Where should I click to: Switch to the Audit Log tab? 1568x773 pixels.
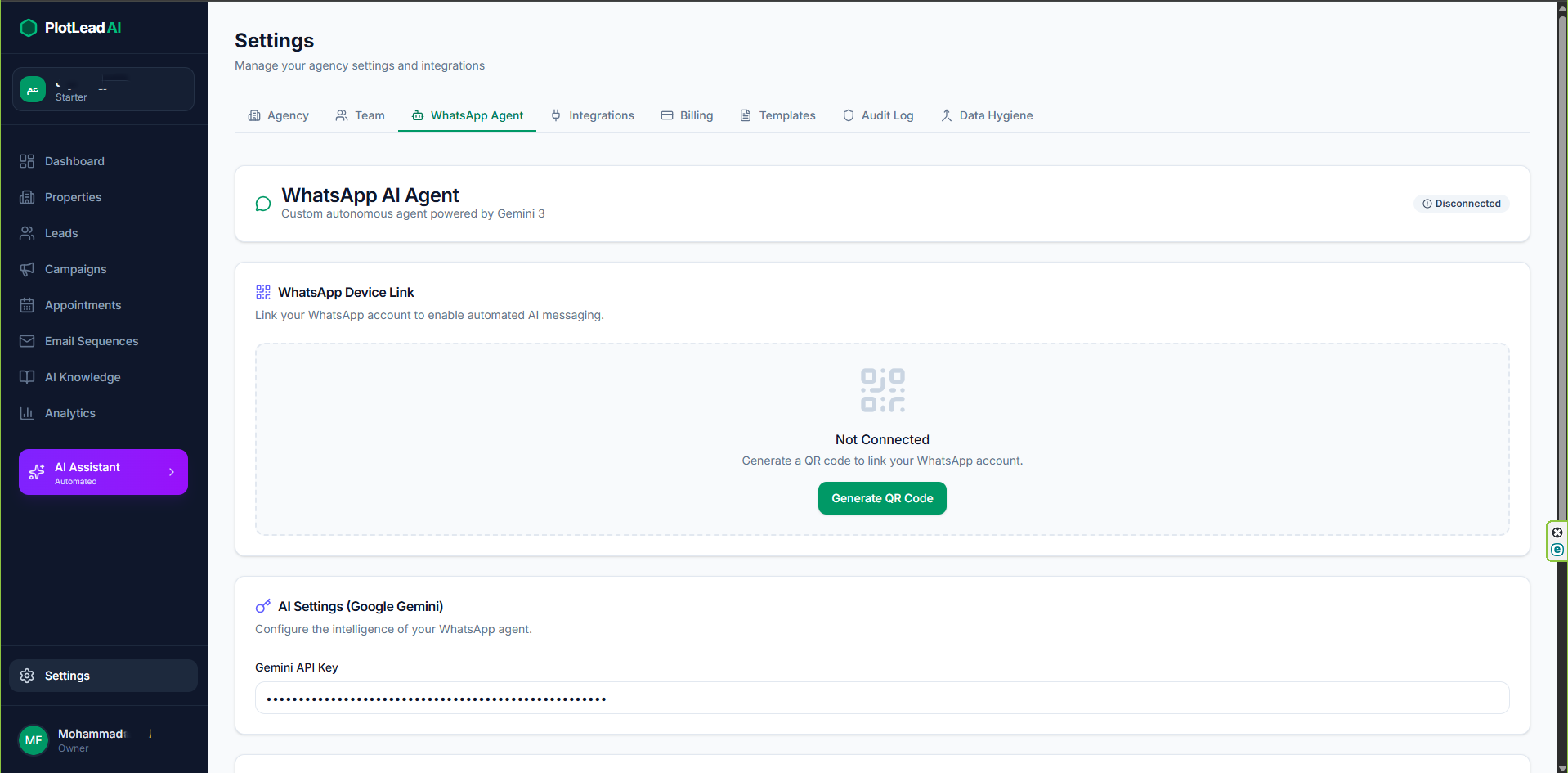(878, 115)
